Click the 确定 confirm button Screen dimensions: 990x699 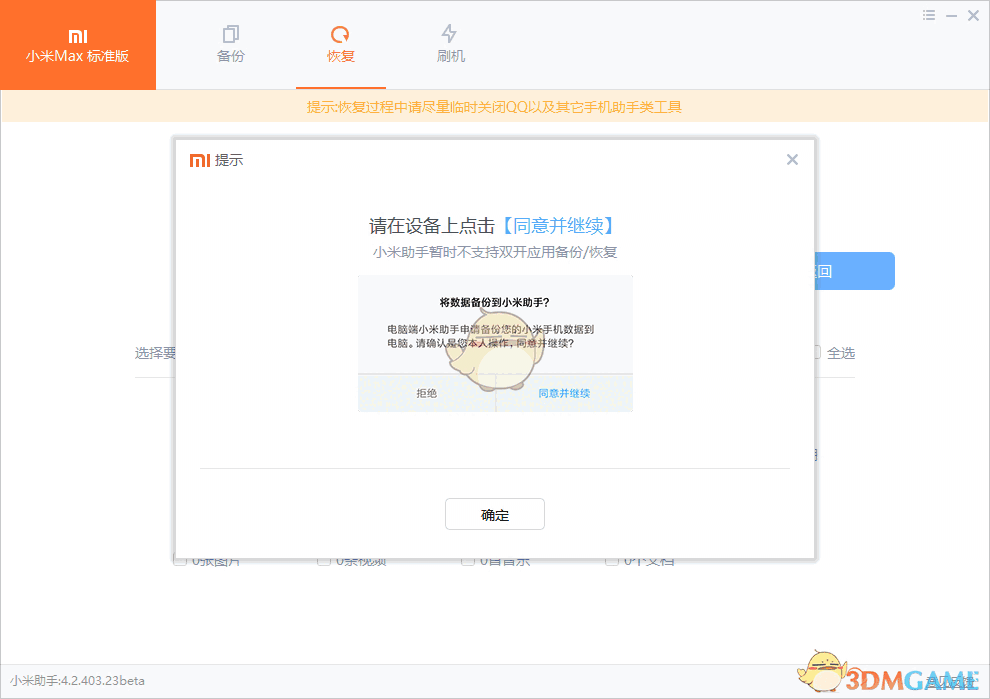(494, 513)
